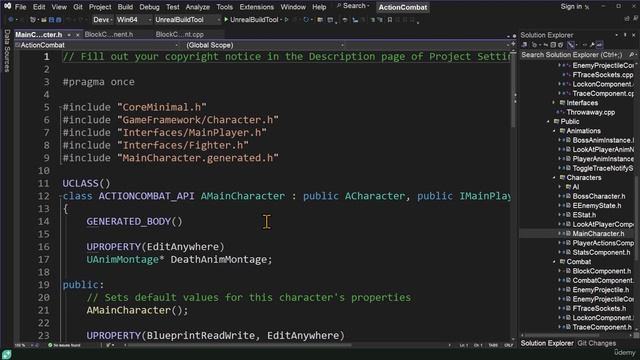Click Solution Explorer home view icon
The image size is (640, 360).
(524, 45)
